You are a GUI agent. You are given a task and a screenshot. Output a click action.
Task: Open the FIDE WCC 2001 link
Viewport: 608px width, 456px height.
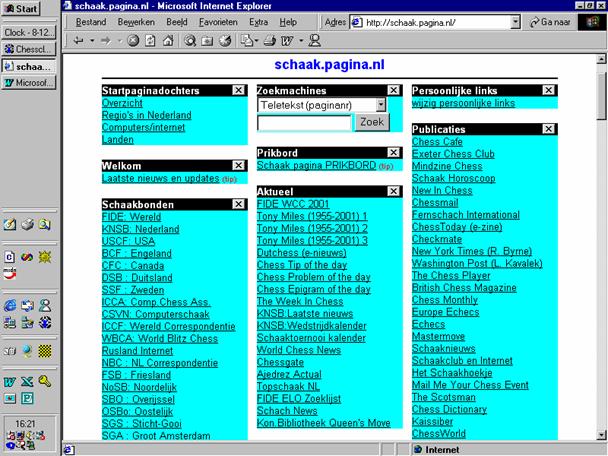tap(293, 204)
